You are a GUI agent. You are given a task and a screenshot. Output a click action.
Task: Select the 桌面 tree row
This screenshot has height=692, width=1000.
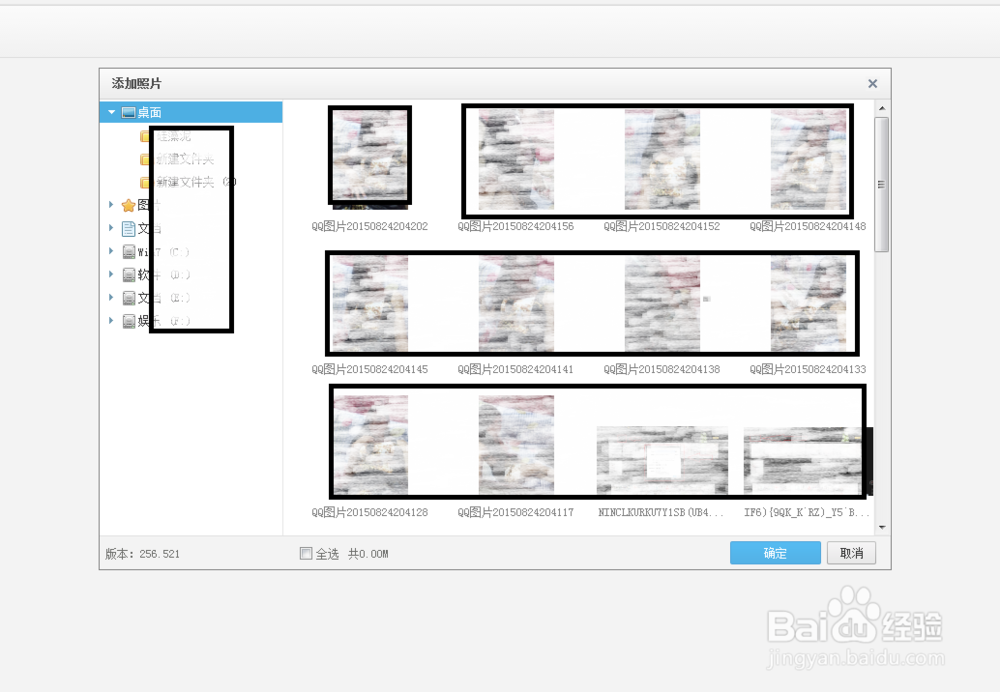click(x=191, y=112)
